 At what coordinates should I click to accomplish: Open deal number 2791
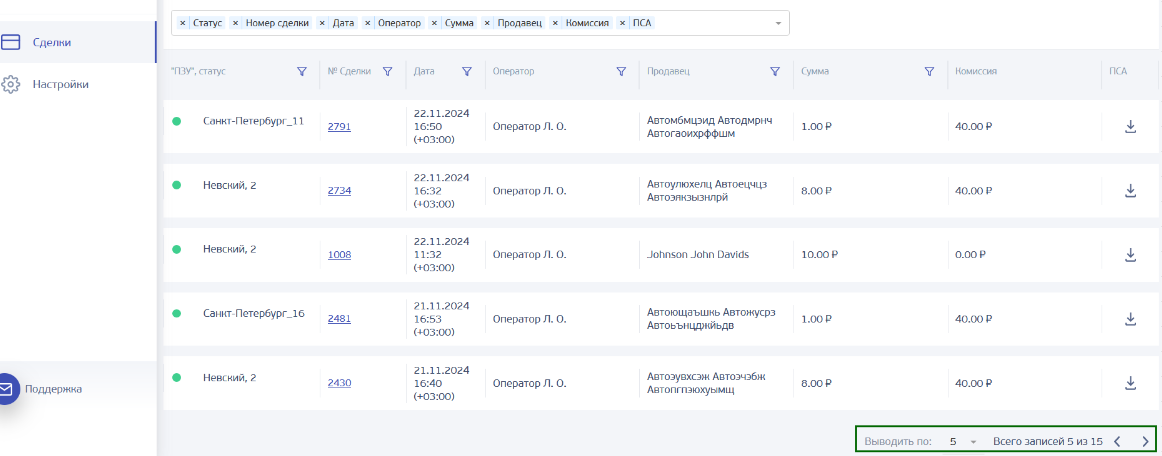[x=339, y=127]
